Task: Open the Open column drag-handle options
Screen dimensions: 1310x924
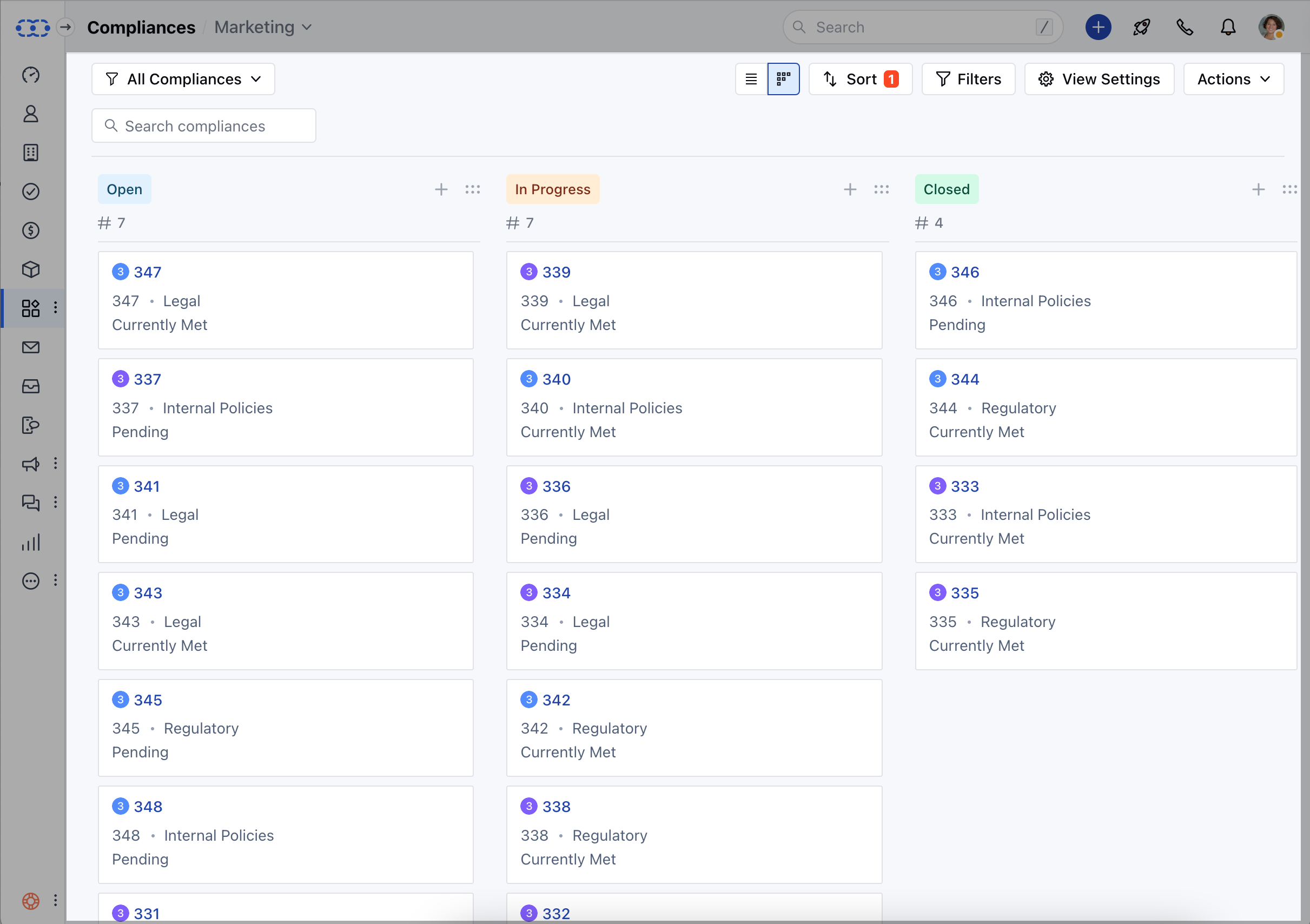Action: point(472,189)
